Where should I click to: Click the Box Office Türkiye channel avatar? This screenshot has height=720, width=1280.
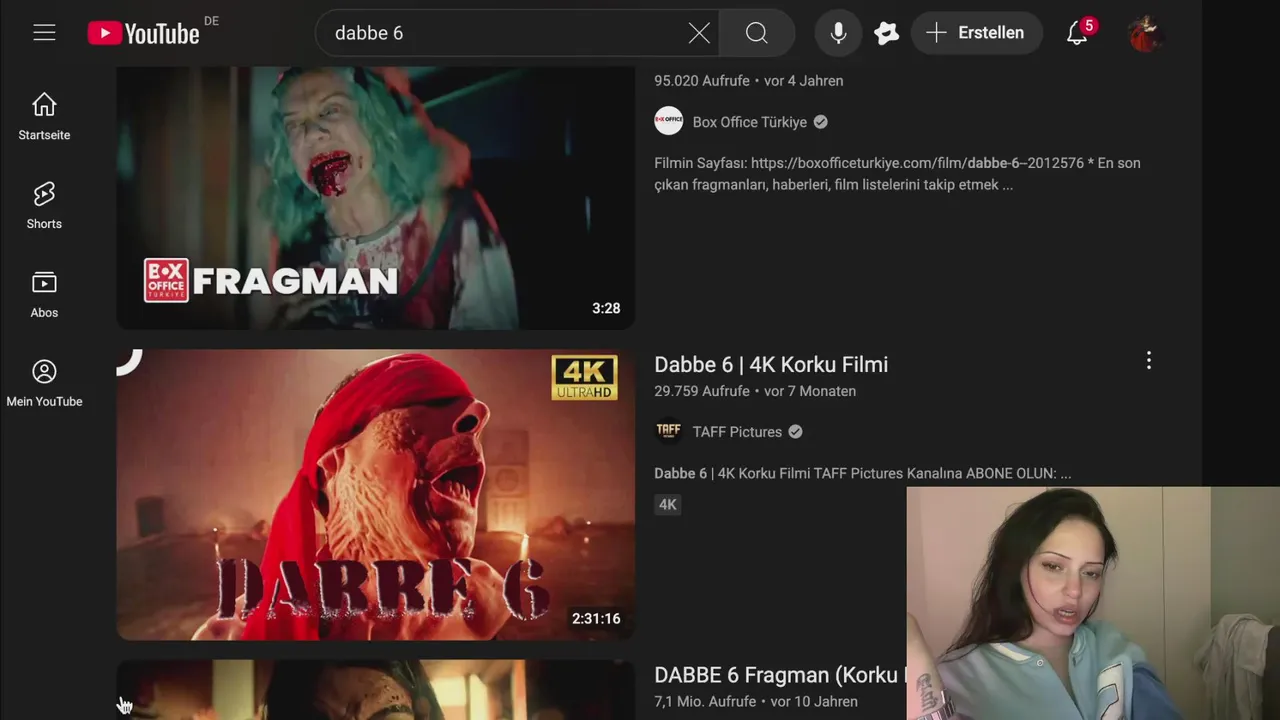(669, 121)
